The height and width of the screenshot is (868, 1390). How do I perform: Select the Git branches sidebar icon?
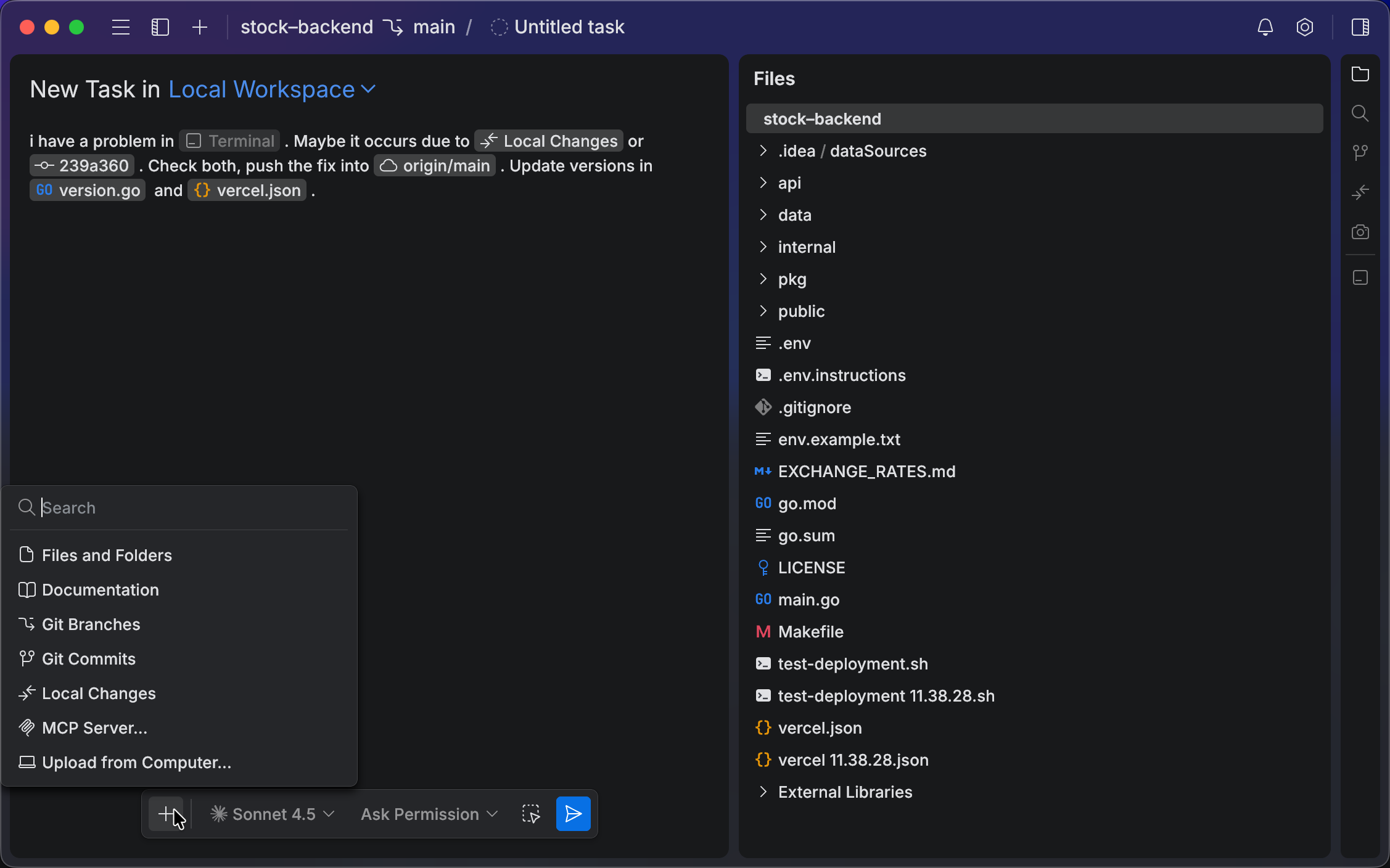(1360, 152)
